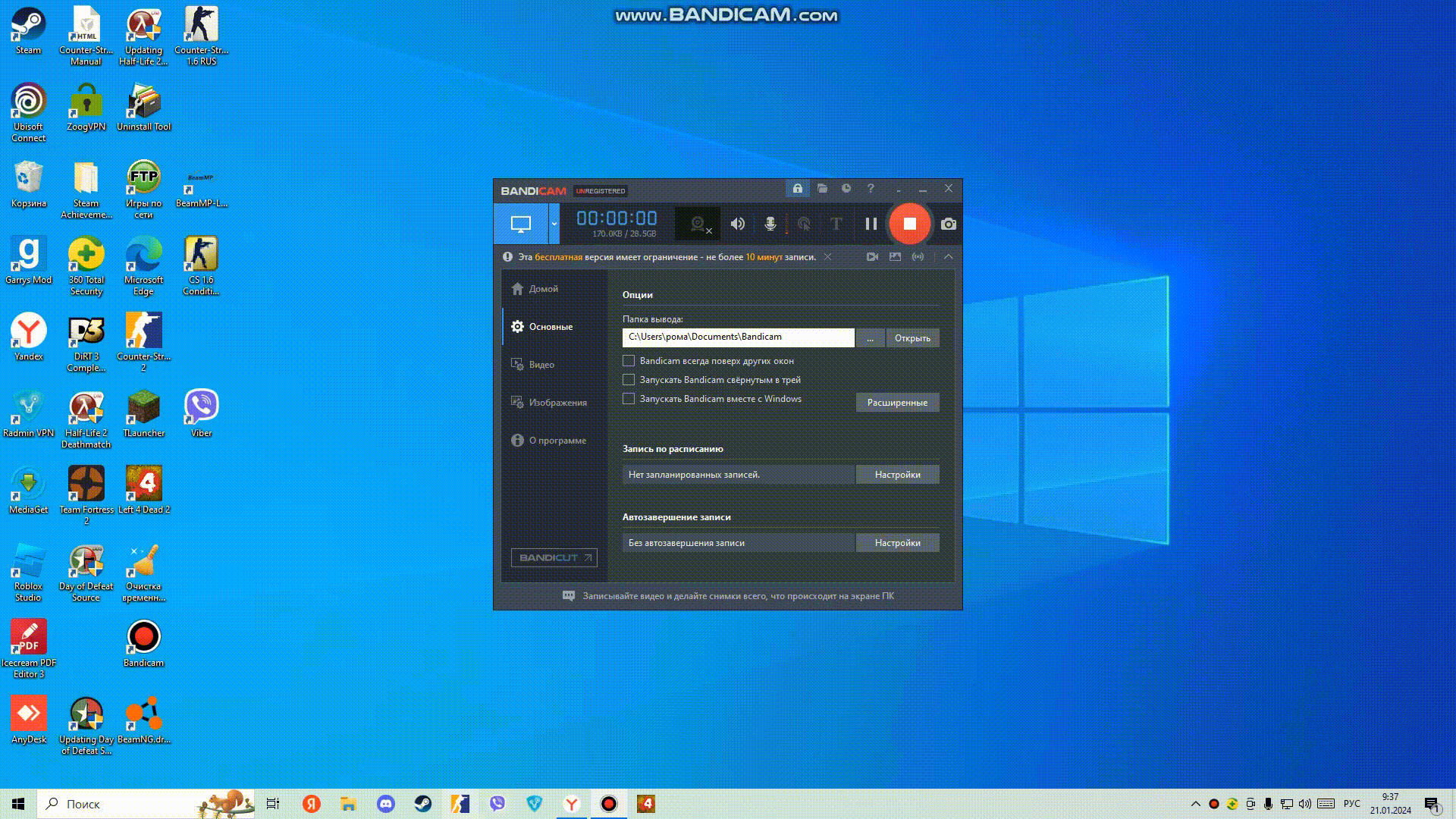Pause the Bandicam recording

(x=871, y=224)
